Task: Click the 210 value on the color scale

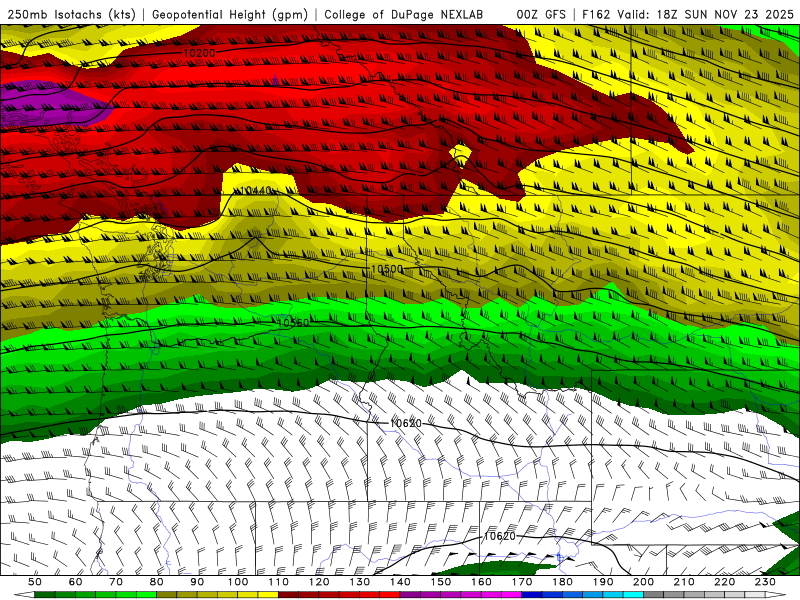Action: pos(684,582)
